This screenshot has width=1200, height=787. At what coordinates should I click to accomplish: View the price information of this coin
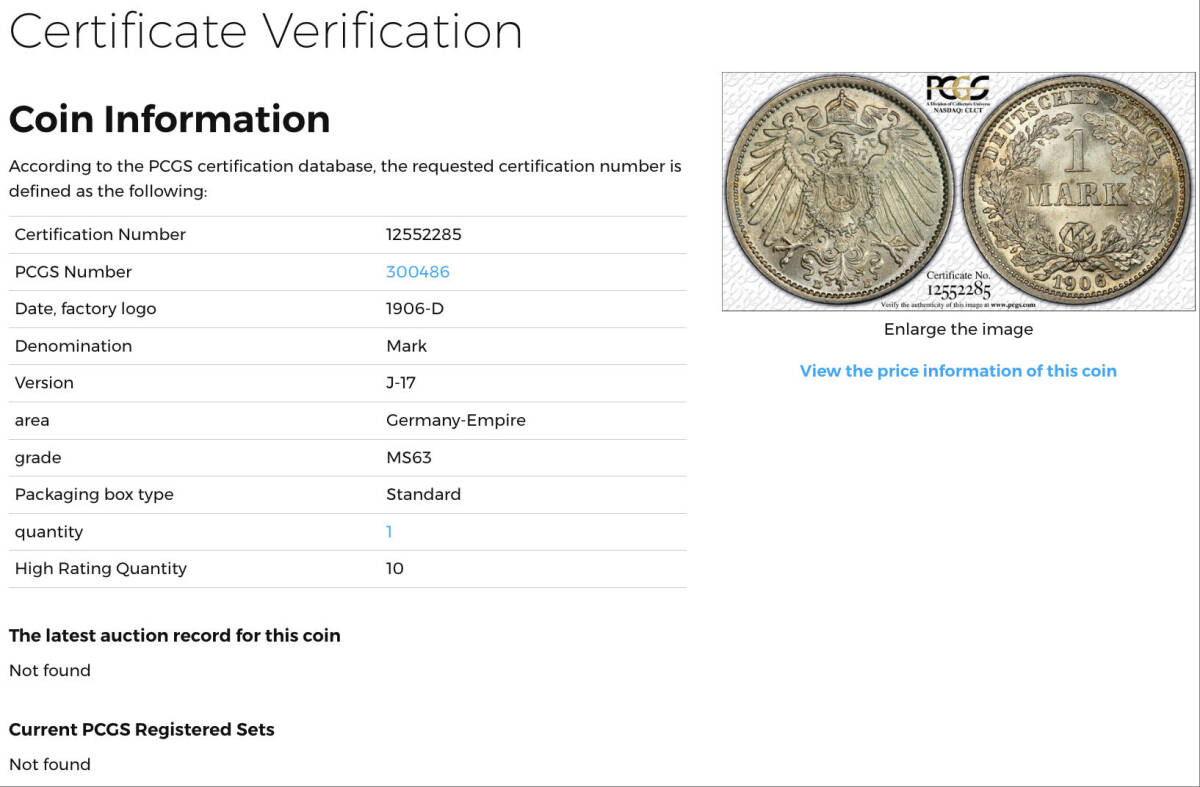pos(957,371)
